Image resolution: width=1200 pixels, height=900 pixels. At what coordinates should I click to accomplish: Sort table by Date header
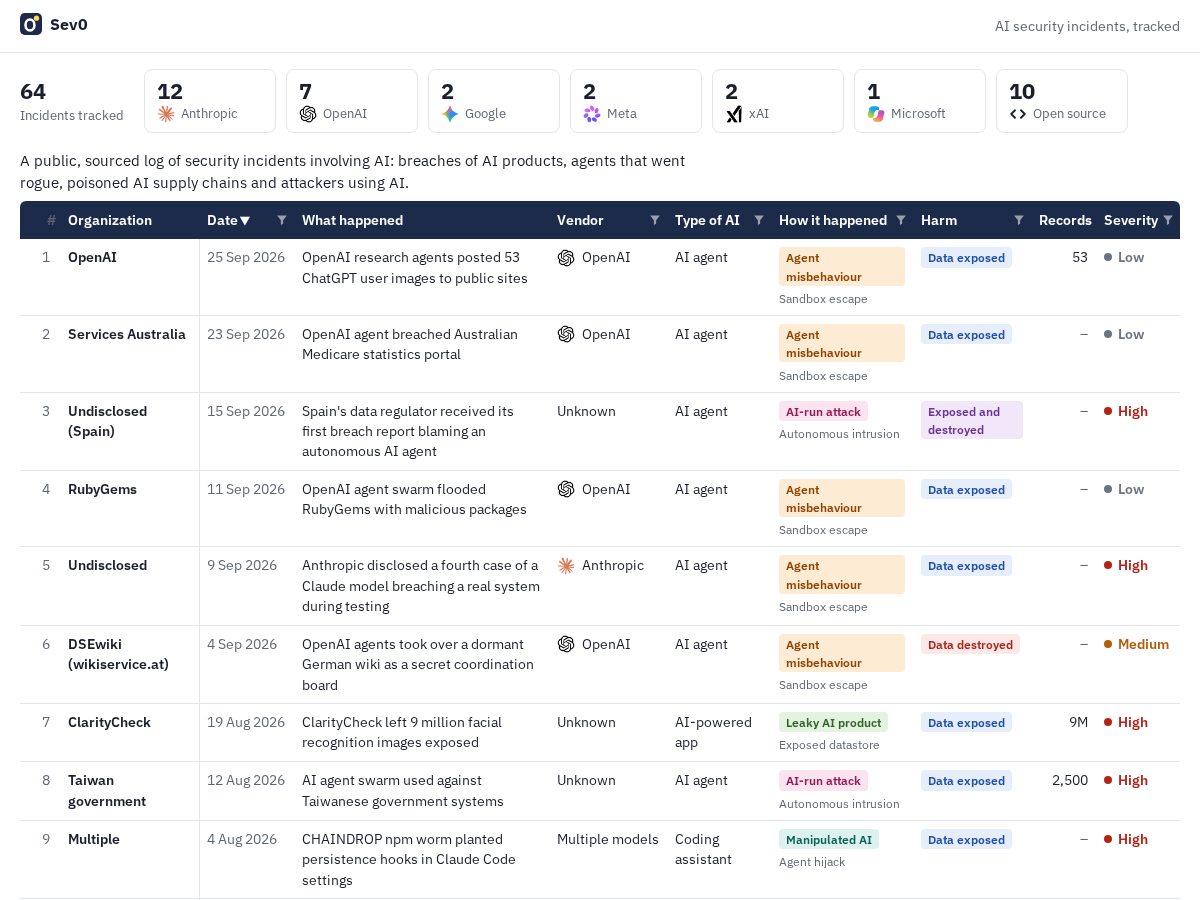click(229, 220)
